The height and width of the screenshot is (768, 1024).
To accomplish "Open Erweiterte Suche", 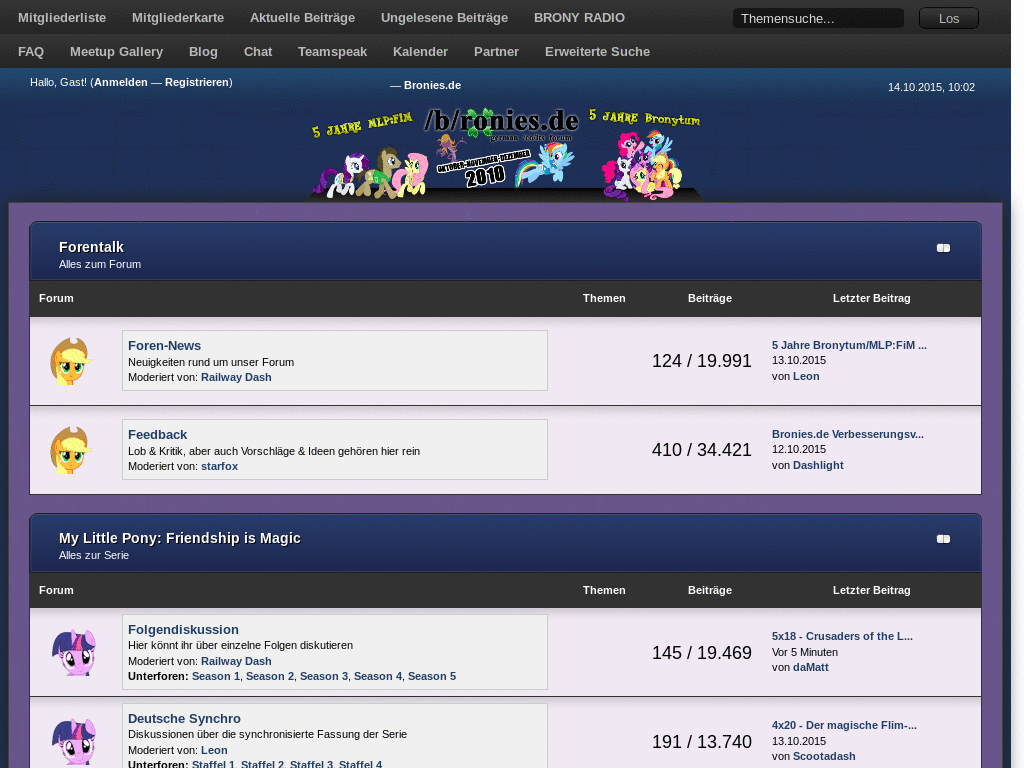I will (598, 52).
